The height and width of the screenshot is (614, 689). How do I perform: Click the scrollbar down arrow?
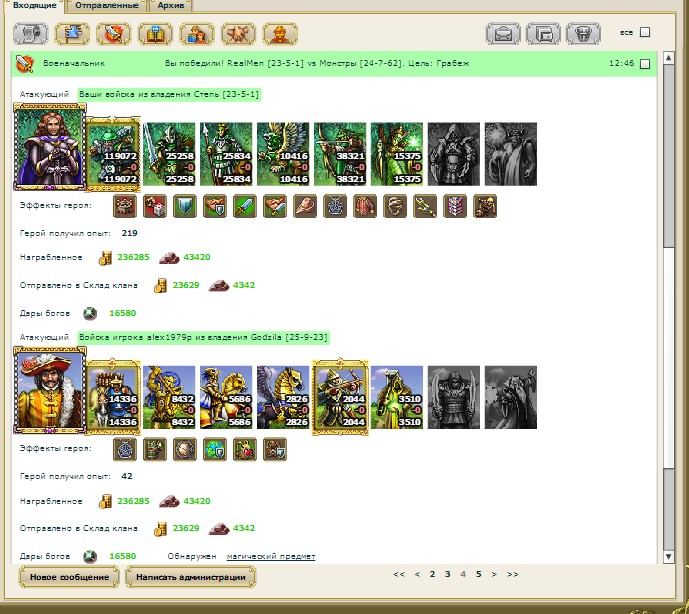coord(669,555)
